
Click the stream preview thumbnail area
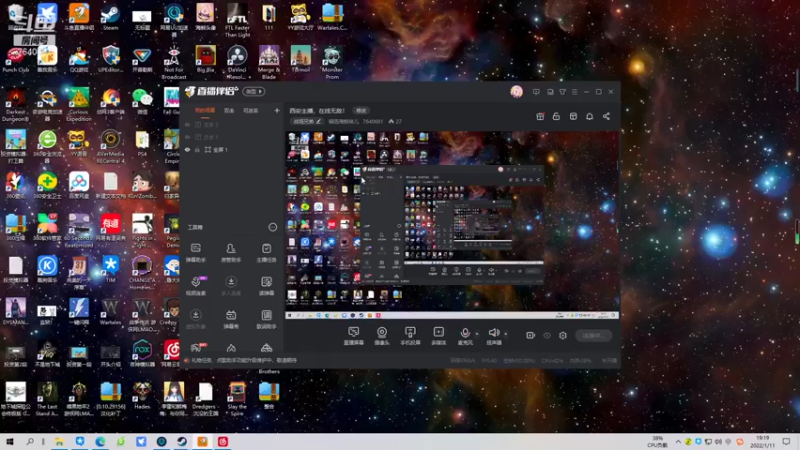(452, 225)
